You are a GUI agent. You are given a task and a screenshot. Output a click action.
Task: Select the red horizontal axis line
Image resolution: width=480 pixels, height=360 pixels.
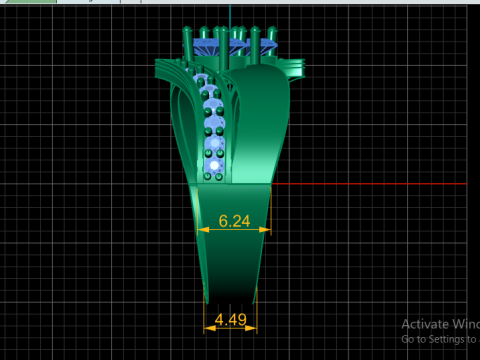[x=369, y=184]
